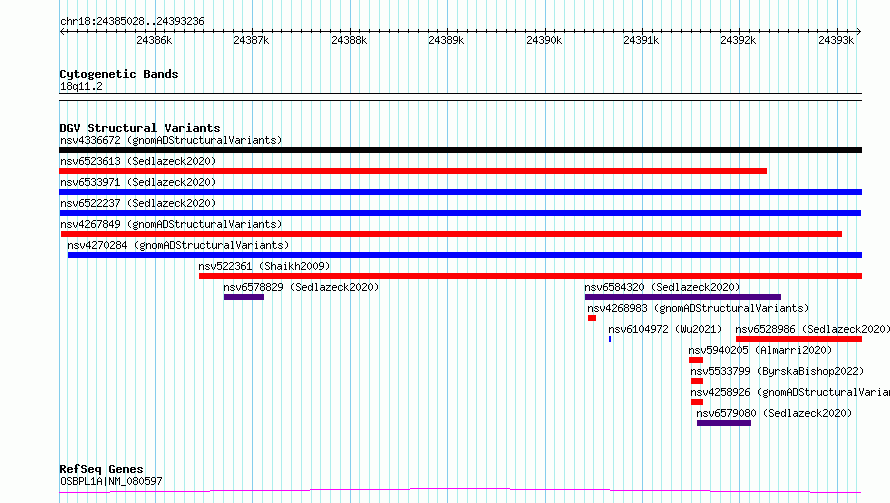Open the nsv6104972 (Wu2021) label
Image resolution: width=890 pixels, height=503 pixels.
tap(665, 329)
